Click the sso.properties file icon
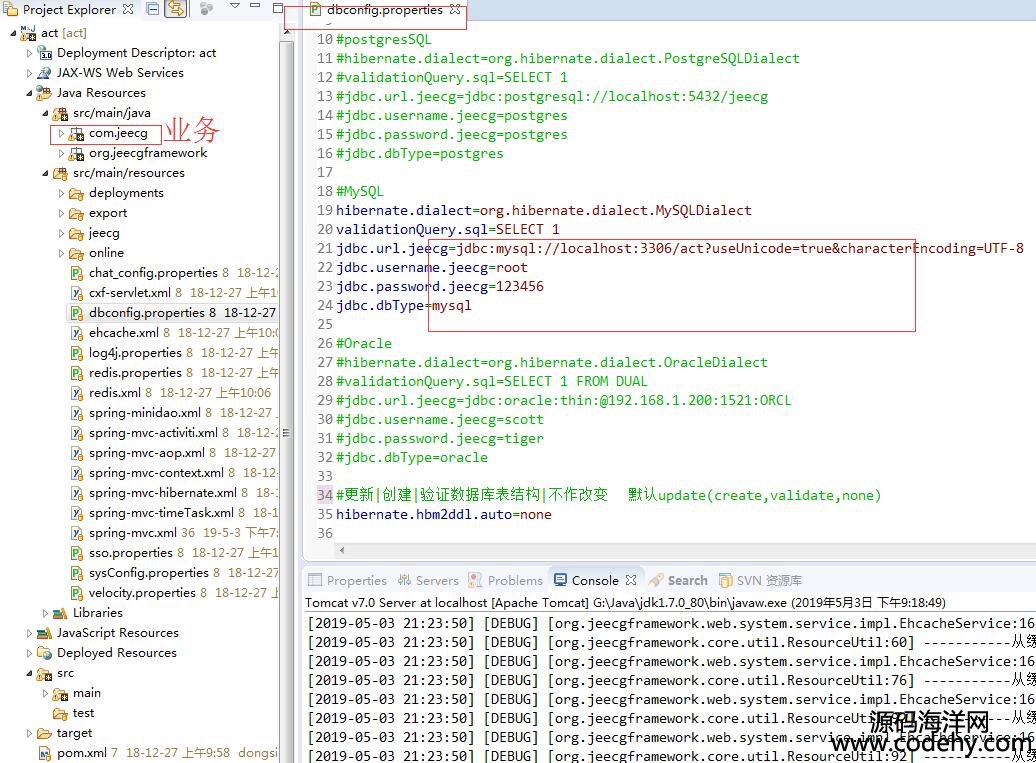Screen dimensions: 1036x763 tap(77, 553)
